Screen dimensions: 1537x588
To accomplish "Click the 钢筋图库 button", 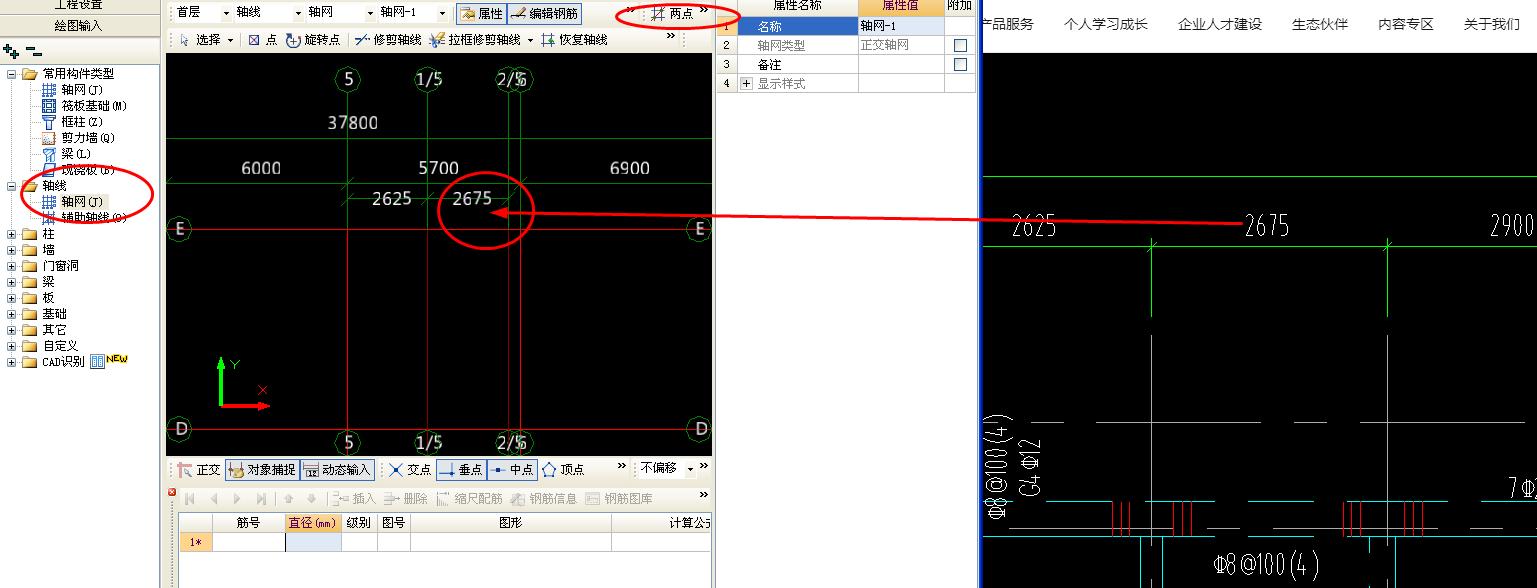I will point(619,498).
